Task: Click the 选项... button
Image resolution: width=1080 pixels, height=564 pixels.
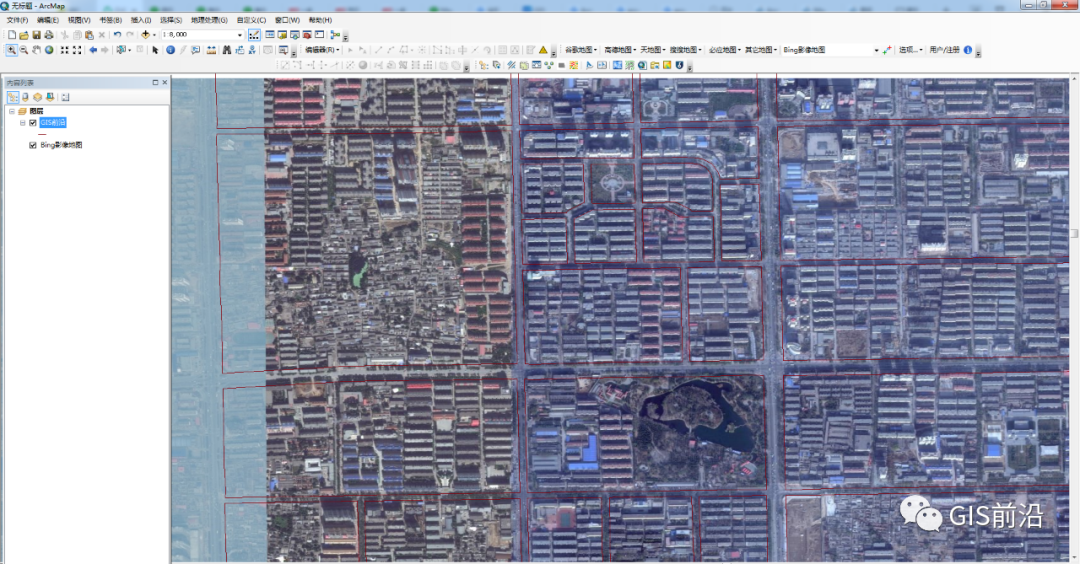Action: pyautogui.click(x=909, y=50)
